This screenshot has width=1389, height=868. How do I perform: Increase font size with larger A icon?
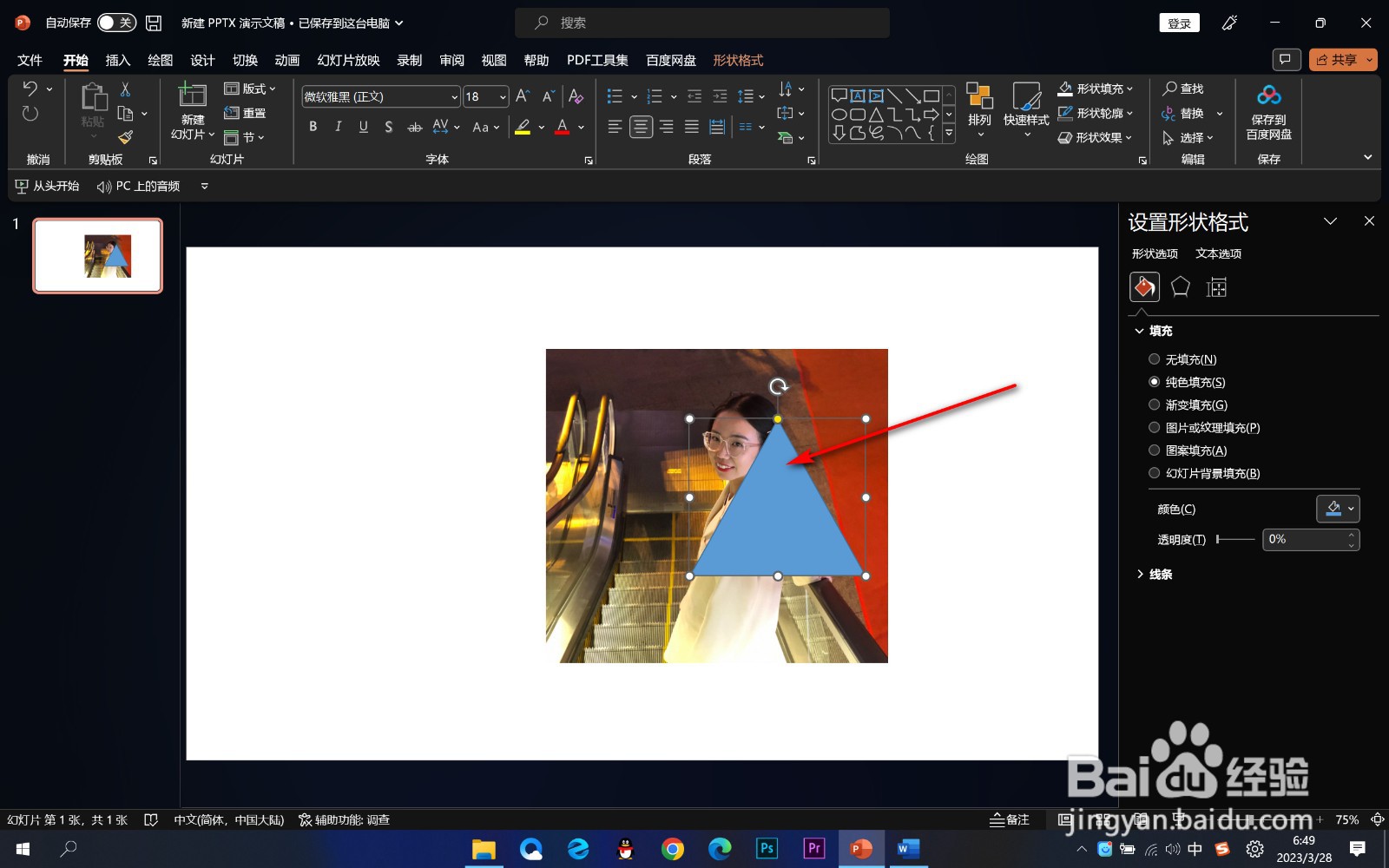point(523,96)
